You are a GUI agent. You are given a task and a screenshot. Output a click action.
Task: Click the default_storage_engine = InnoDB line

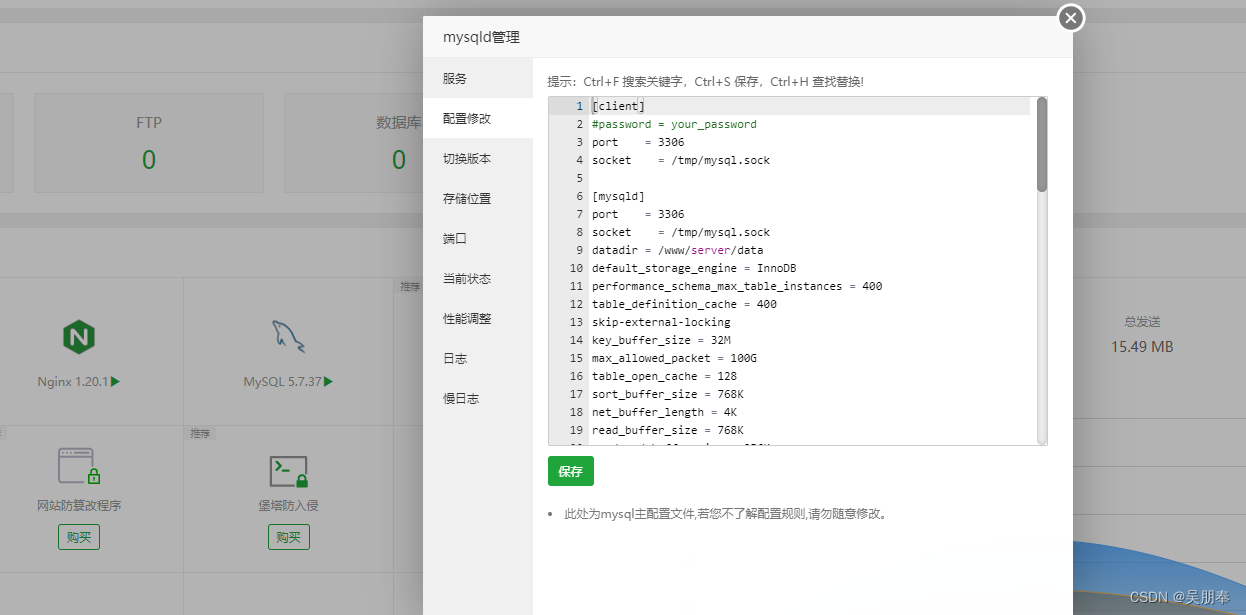pos(694,268)
